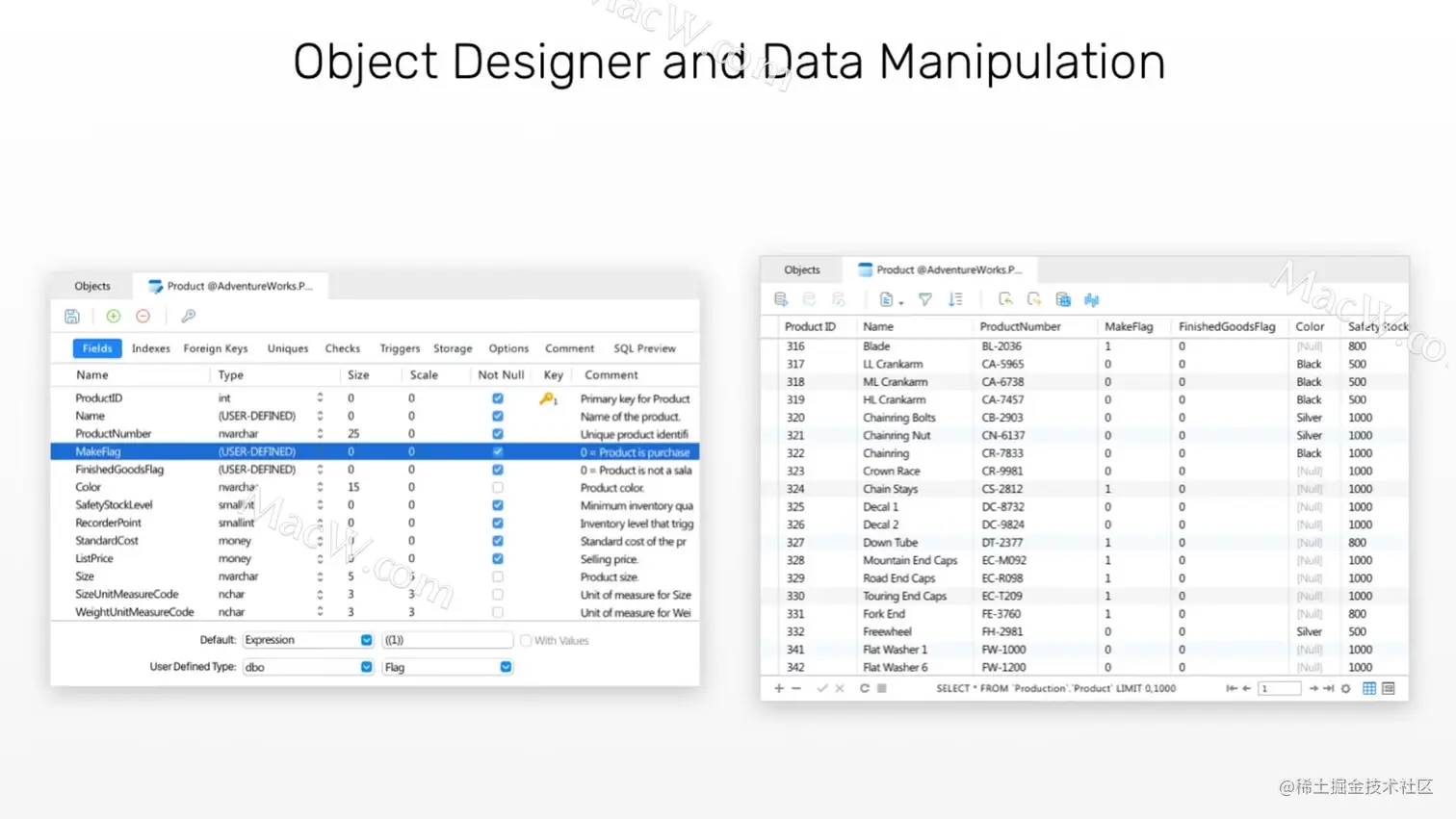Switch to the Indexes tab

click(151, 348)
